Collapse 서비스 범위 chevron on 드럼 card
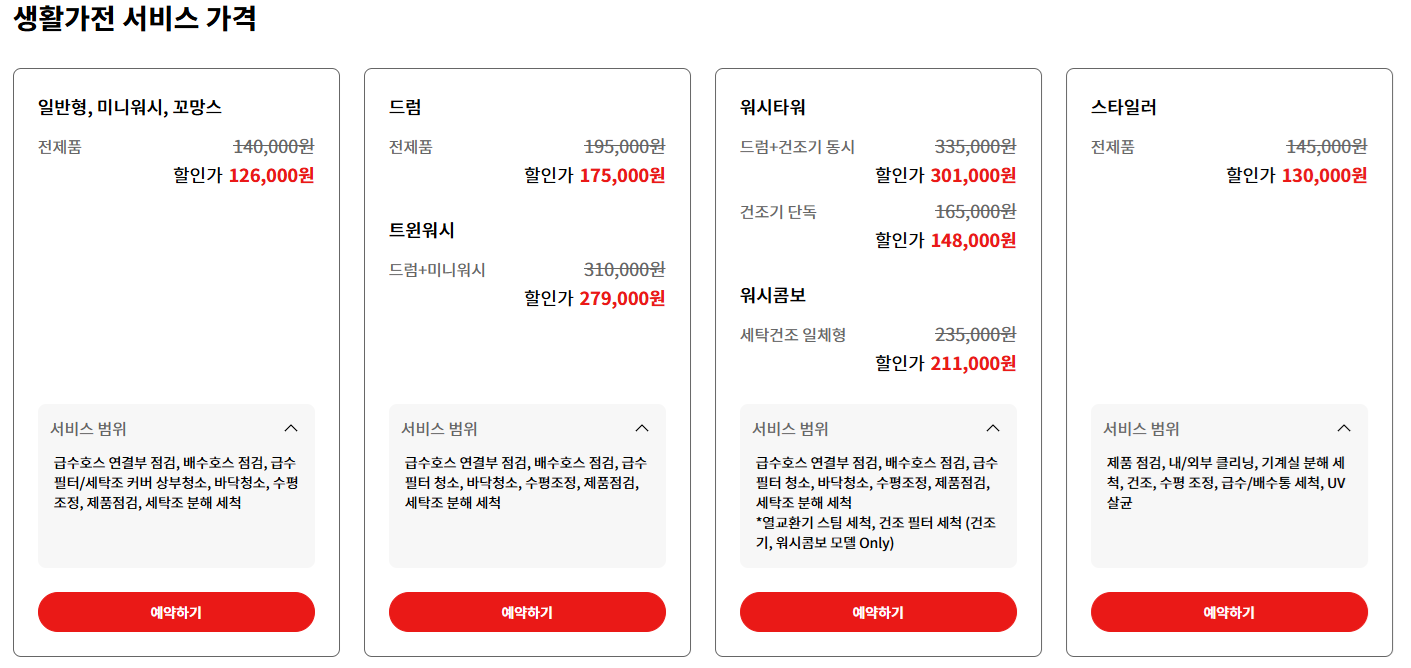The height and width of the screenshot is (668, 1411). [x=643, y=427]
